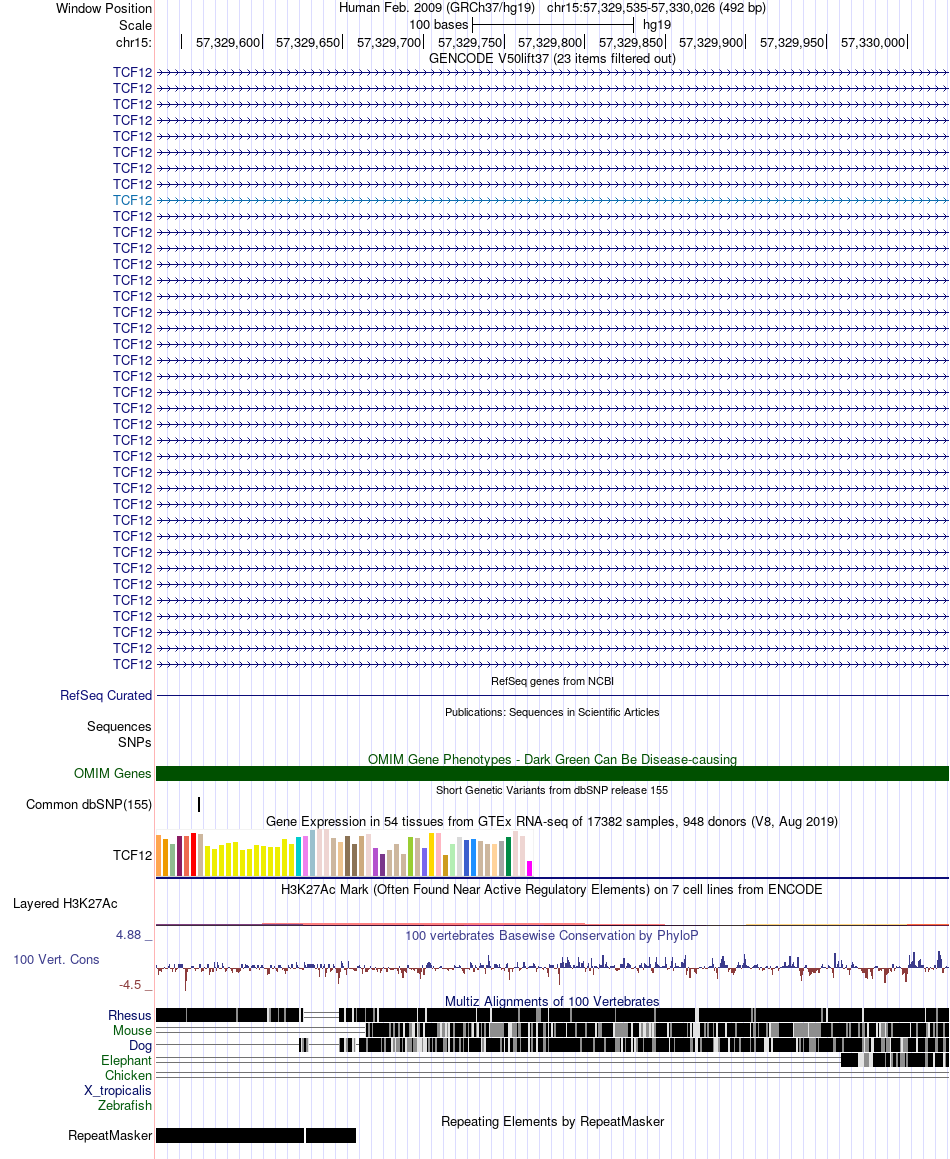This screenshot has height=1159, width=950.
Task: Click the -4.5 PhyloP lower scale value
Action: click(130, 985)
